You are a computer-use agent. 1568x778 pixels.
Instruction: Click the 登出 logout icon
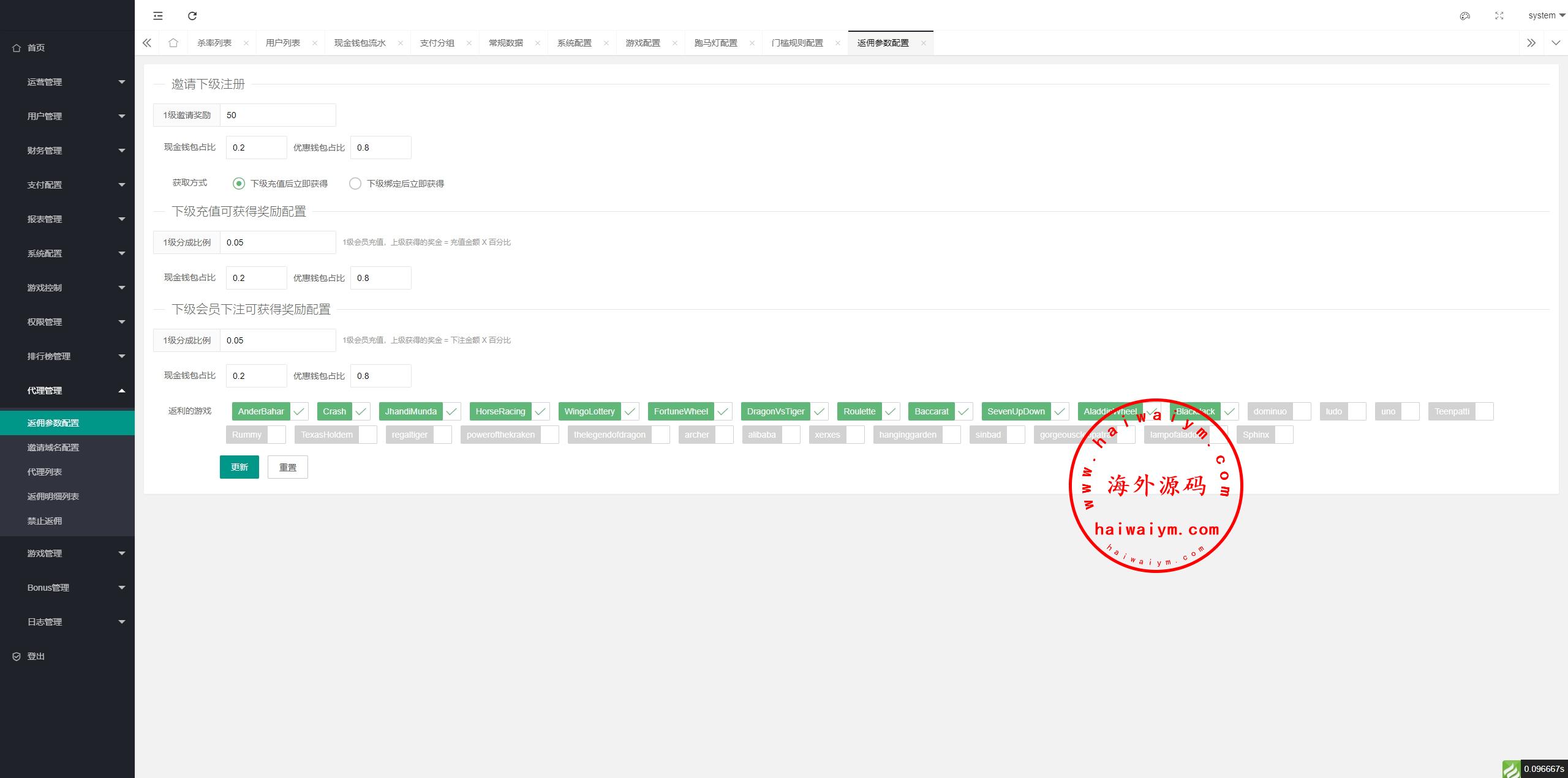tap(17, 656)
